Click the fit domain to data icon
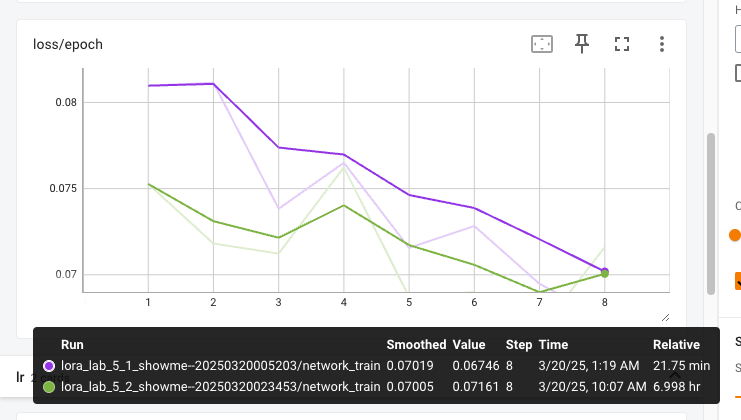This screenshot has height=420, width=741. click(541, 44)
